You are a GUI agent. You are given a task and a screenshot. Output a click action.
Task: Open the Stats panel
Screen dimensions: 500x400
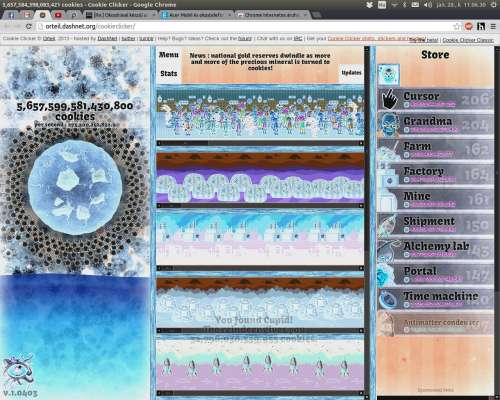click(168, 73)
